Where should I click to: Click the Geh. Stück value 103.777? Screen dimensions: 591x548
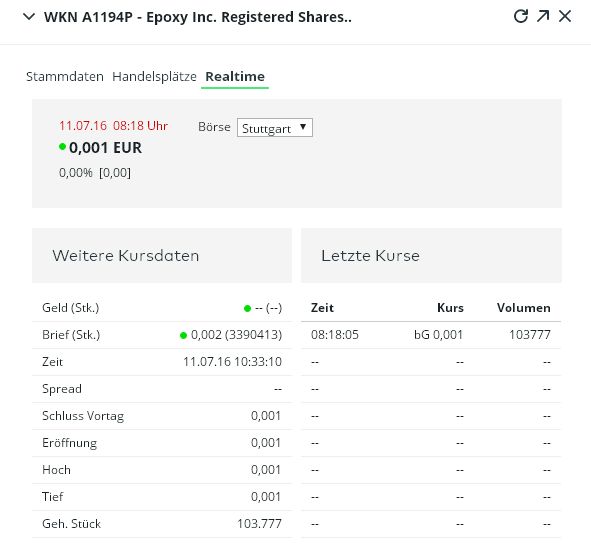pos(259,524)
